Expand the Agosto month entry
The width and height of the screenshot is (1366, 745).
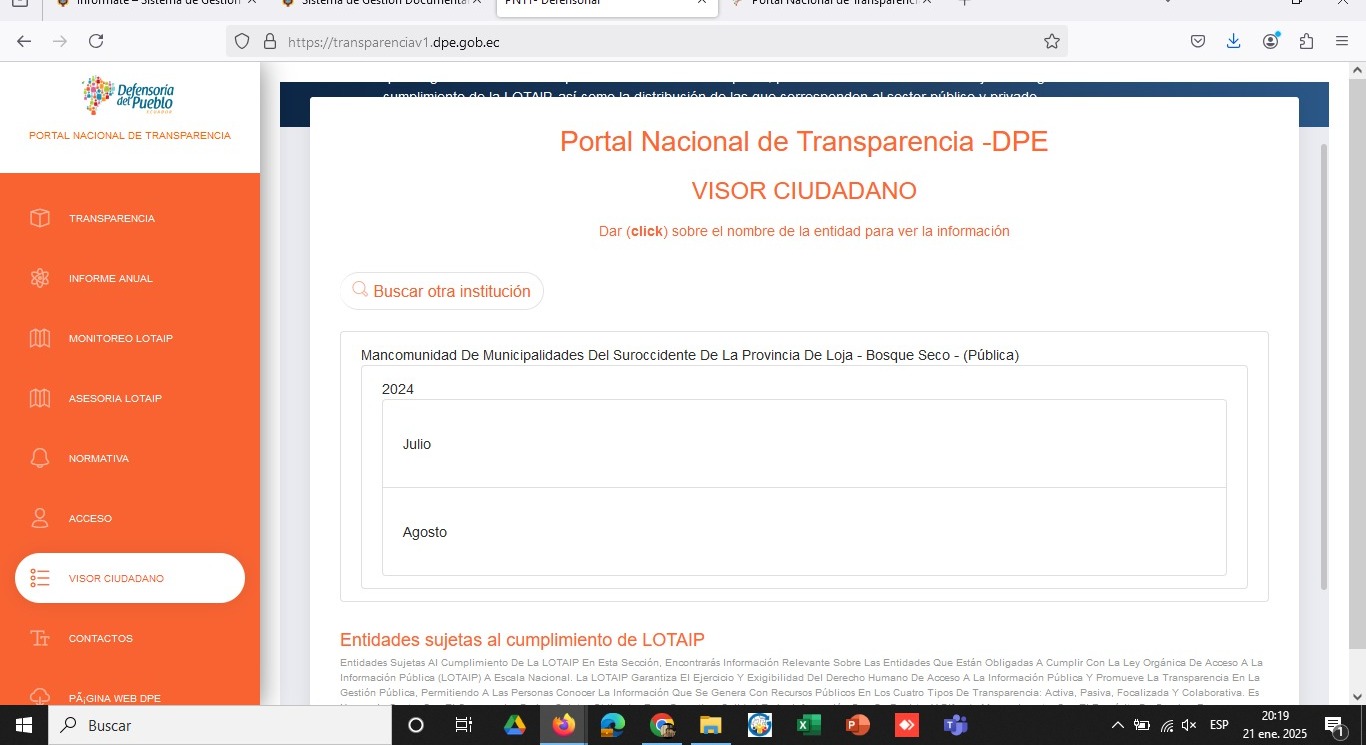click(425, 532)
